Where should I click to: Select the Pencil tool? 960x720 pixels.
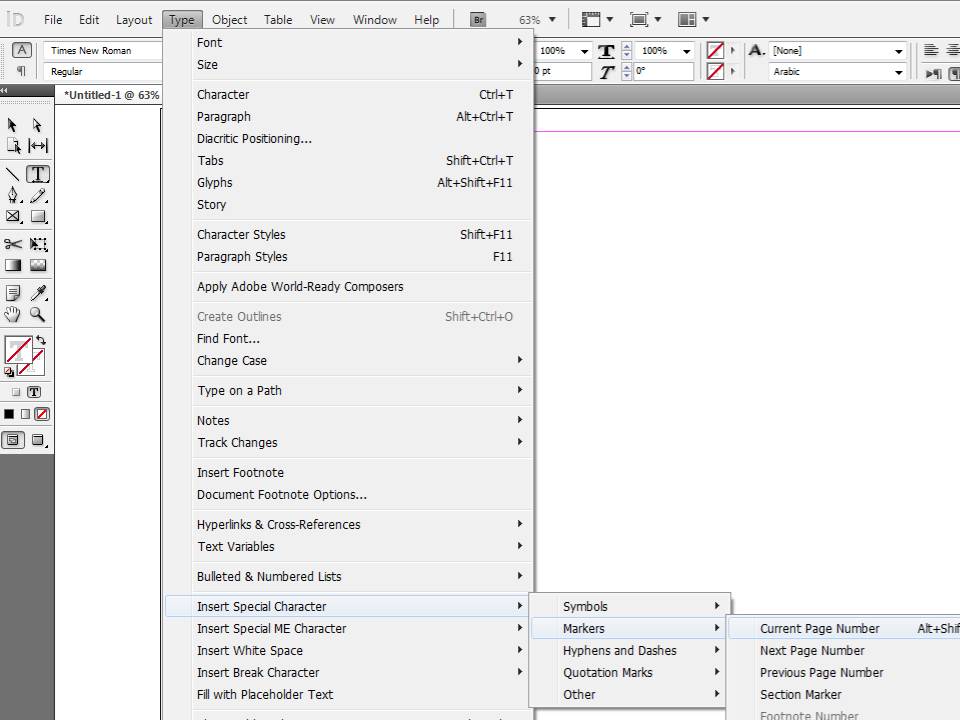(38, 195)
